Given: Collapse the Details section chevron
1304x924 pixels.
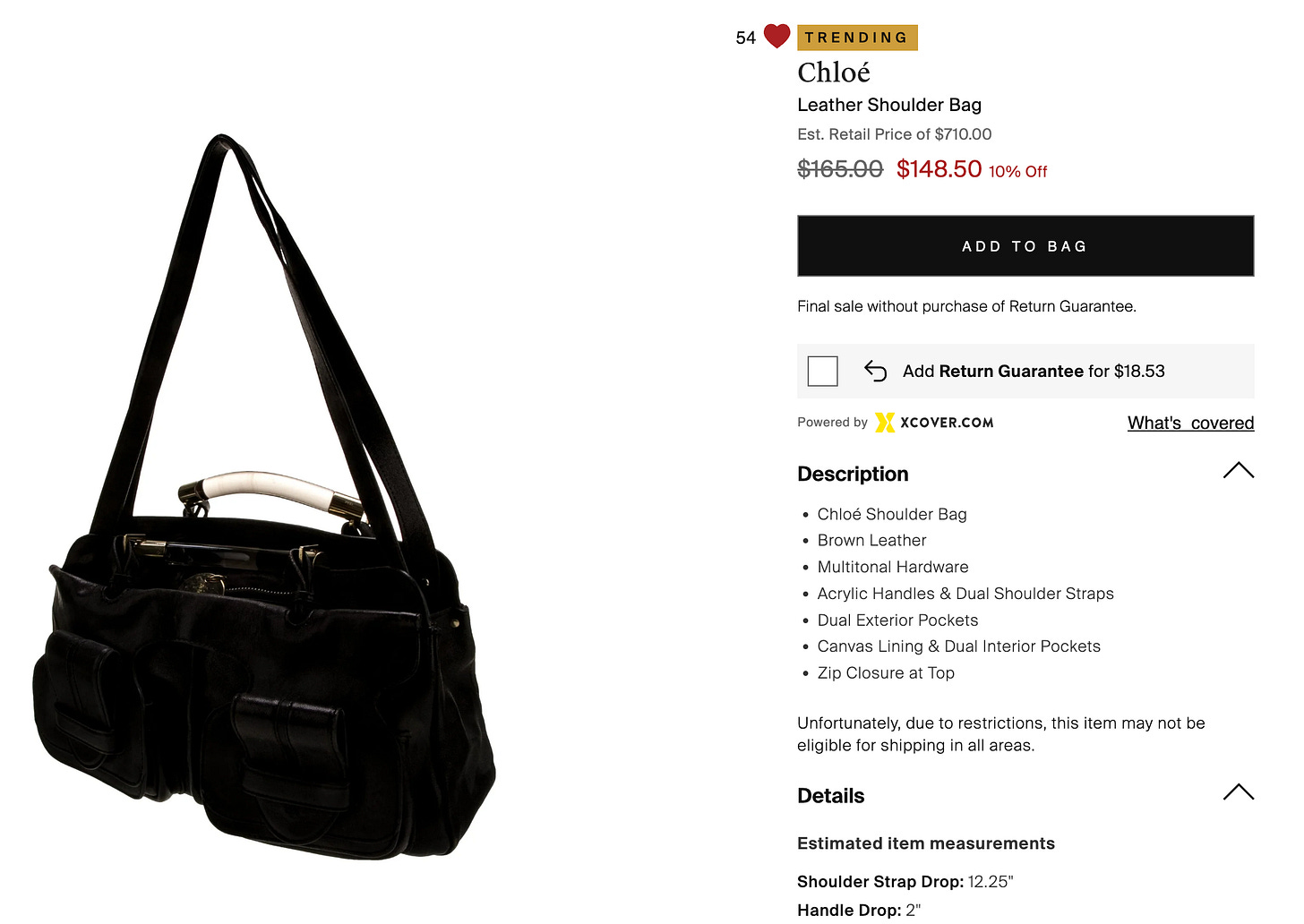Looking at the screenshot, I should [x=1238, y=791].
